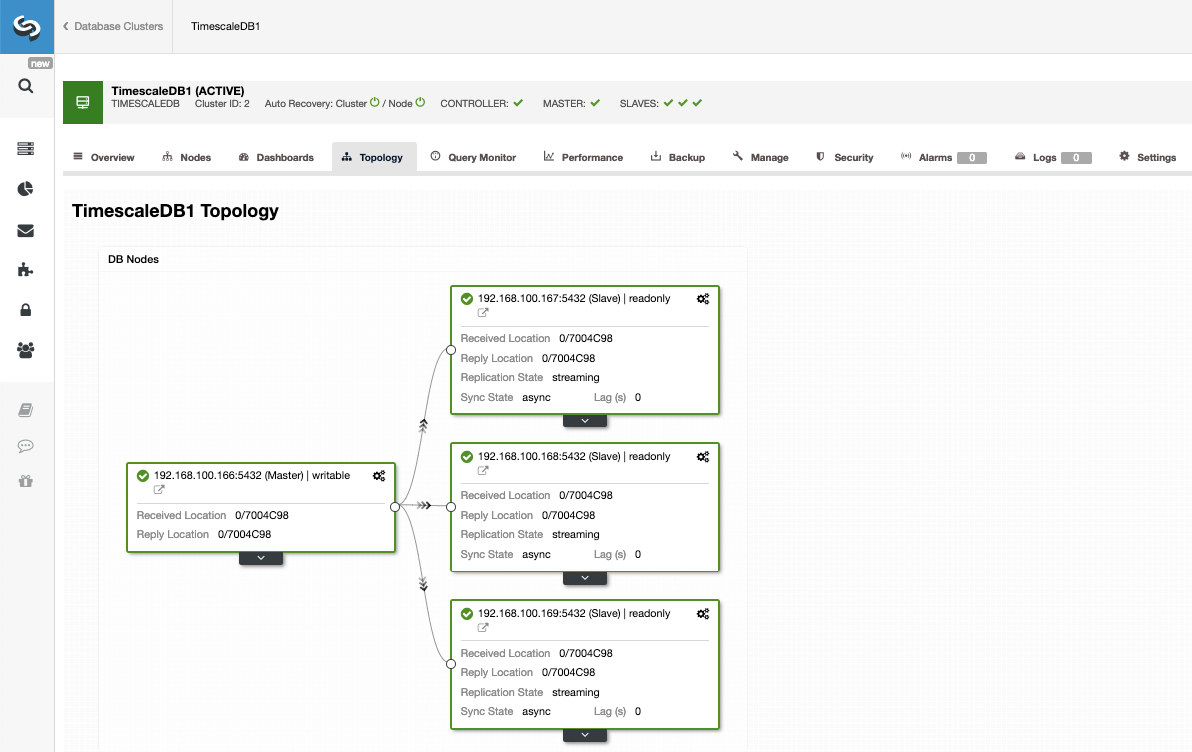This screenshot has width=1192, height=752.
Task: Click the first SLAVES status checkmark
Action: (668, 103)
